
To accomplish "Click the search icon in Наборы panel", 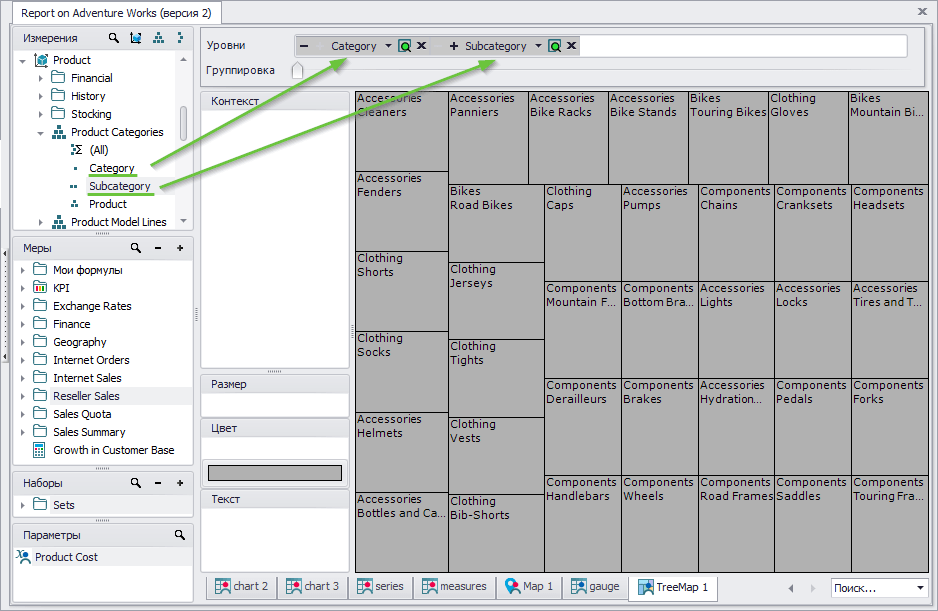I will point(136,483).
